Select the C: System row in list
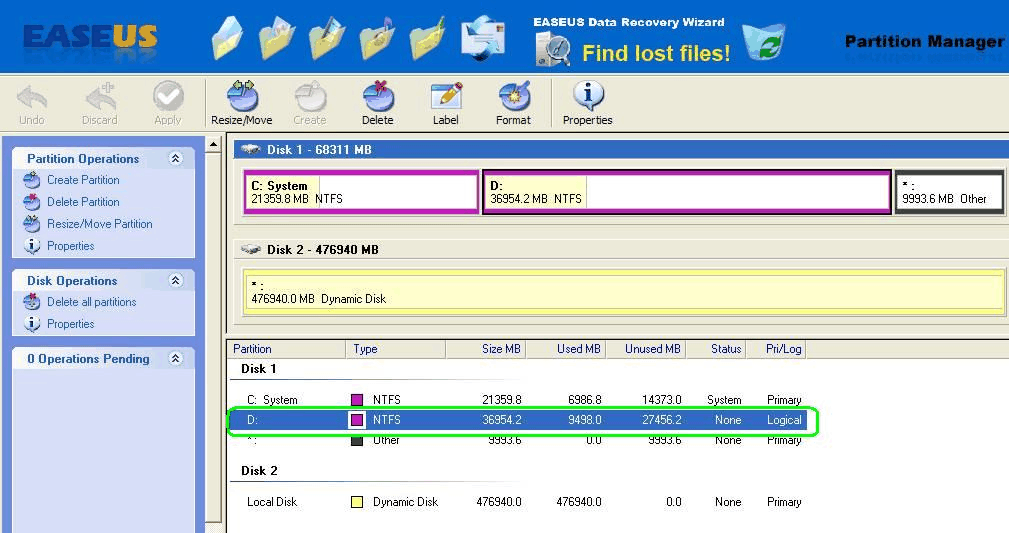Screen dimensions: 1009x533 518,400
